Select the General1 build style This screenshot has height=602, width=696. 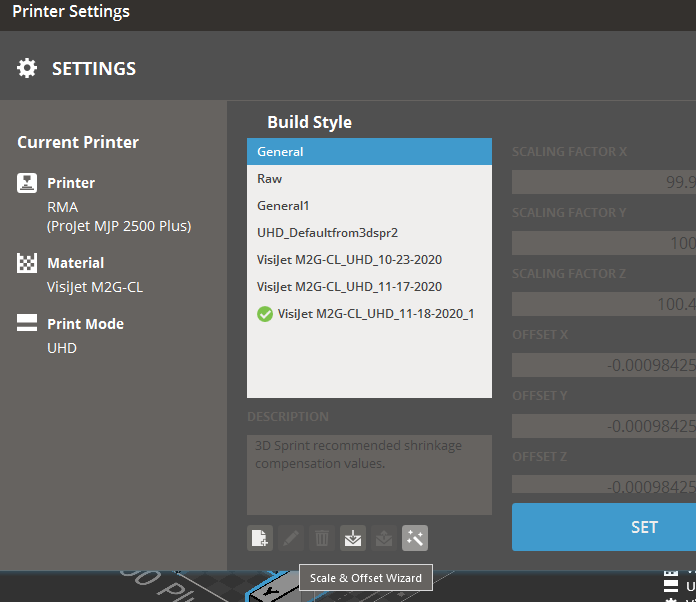pos(369,206)
